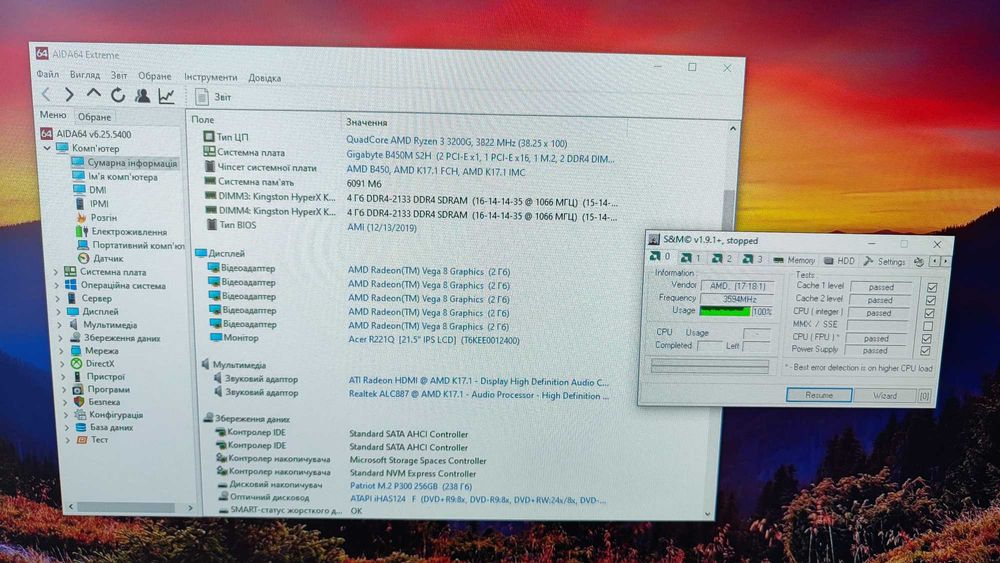Open the Acer R221Q monitor link
The width and height of the screenshot is (1000, 563).
click(434, 340)
